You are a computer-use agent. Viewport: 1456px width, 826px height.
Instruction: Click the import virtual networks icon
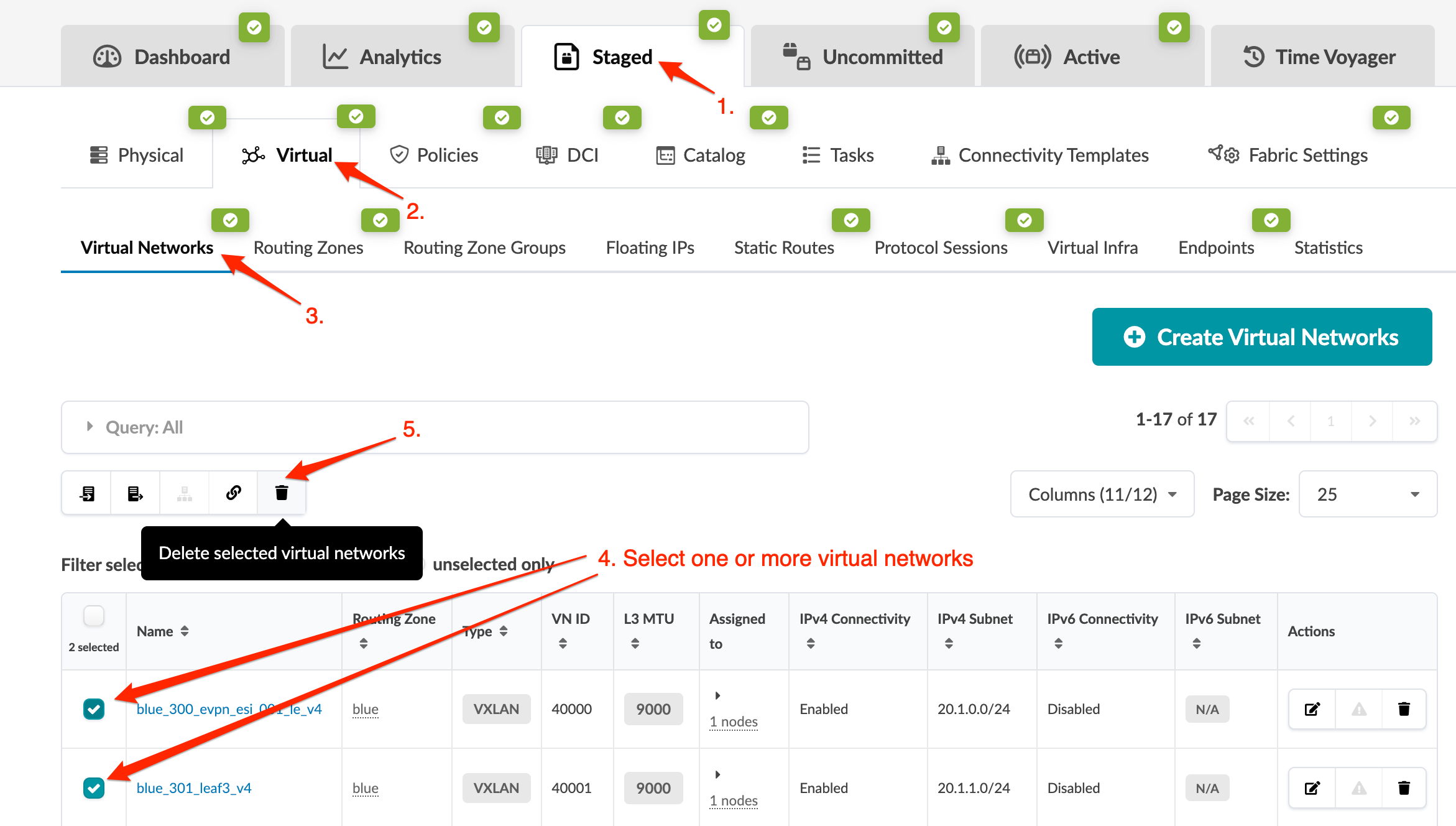87,493
